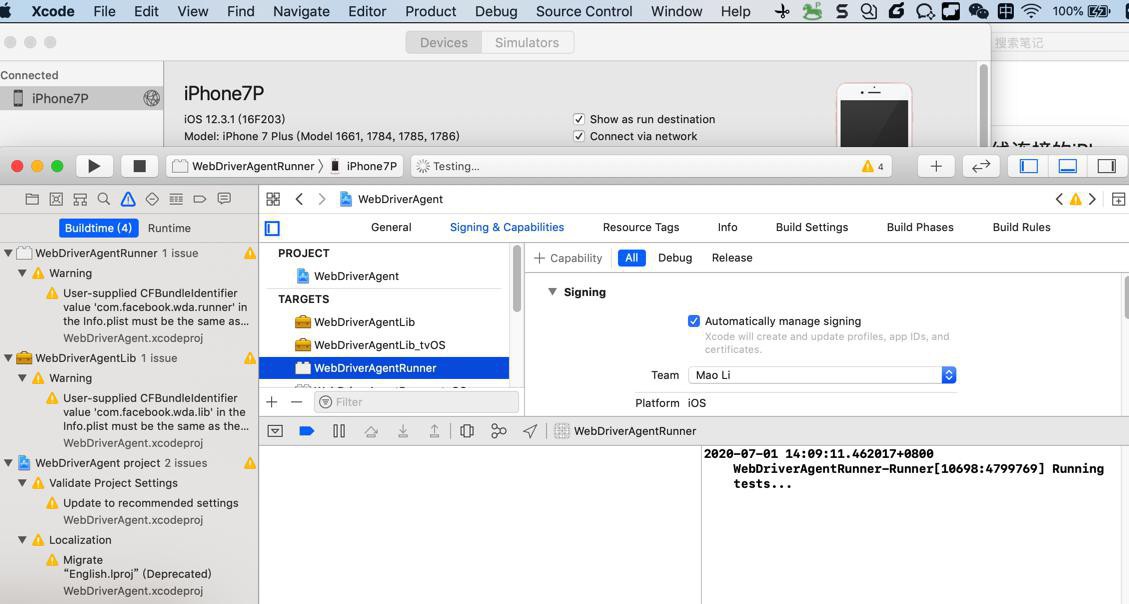Add a Capability
The image size is (1129, 604).
(x=568, y=258)
